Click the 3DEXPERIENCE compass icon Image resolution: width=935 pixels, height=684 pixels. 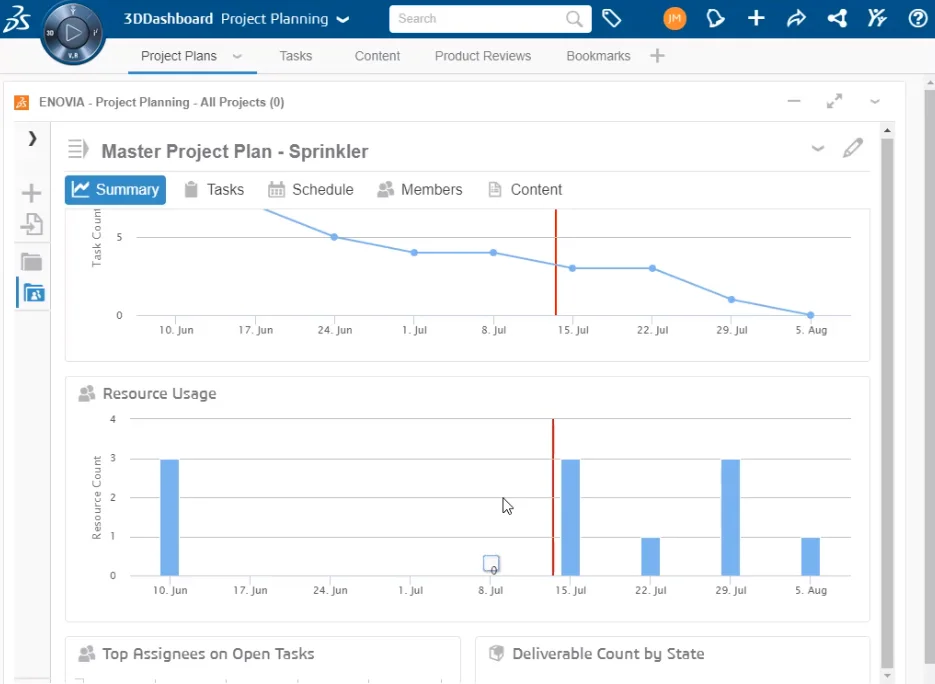point(73,33)
